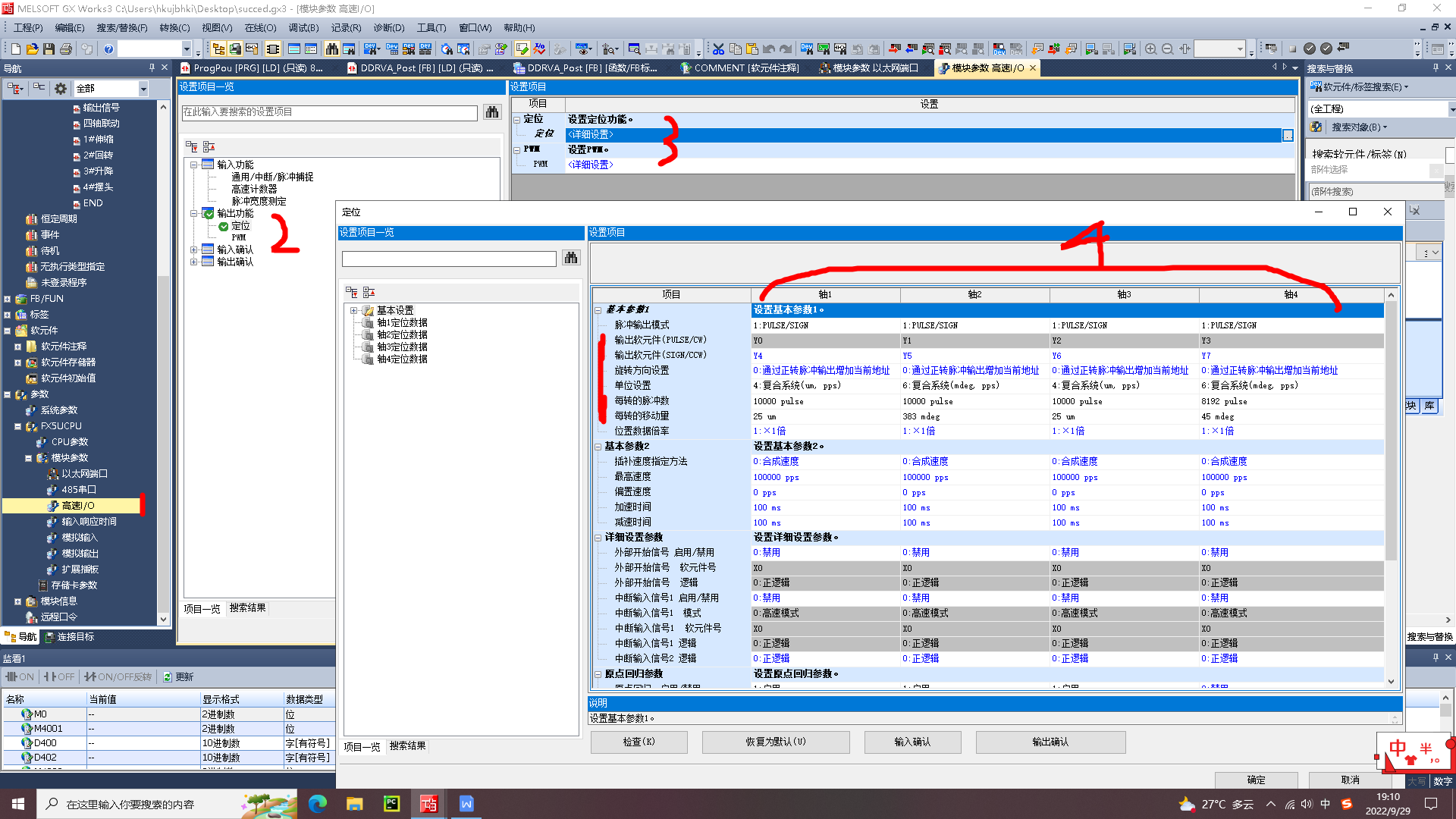Screen dimensions: 1456x819
Task: Click the Paste clipboard toolbar icon
Action: 752,49
